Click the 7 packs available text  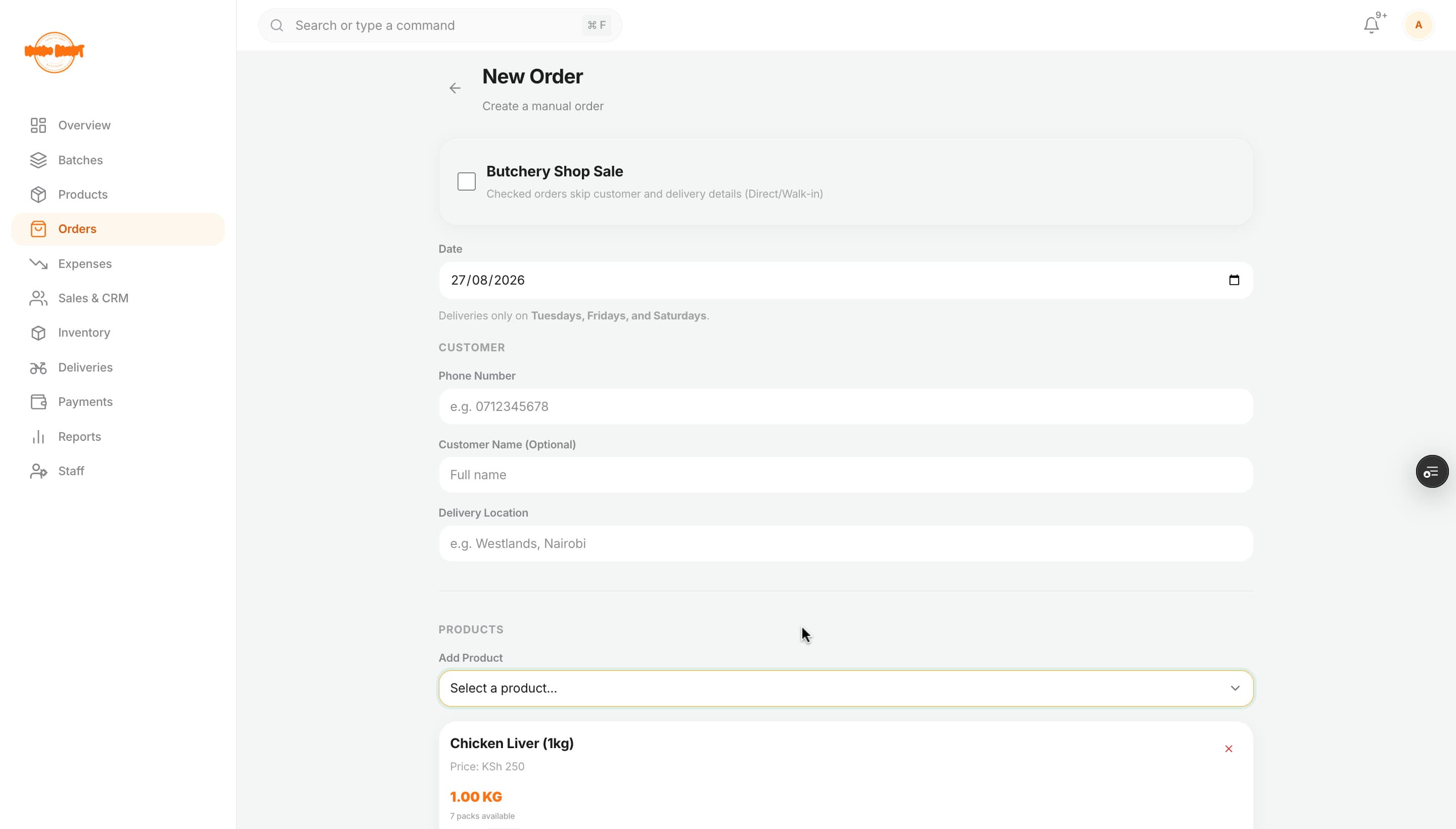point(482,816)
